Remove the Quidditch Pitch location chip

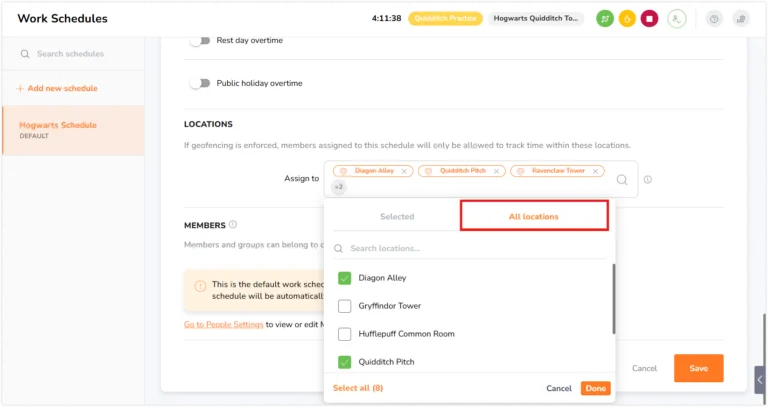click(x=496, y=171)
